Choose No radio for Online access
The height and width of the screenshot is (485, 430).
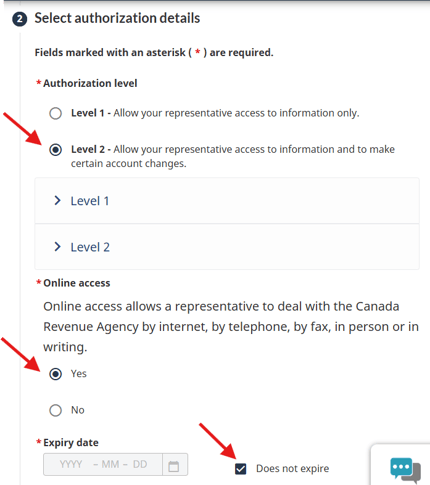coord(55,410)
